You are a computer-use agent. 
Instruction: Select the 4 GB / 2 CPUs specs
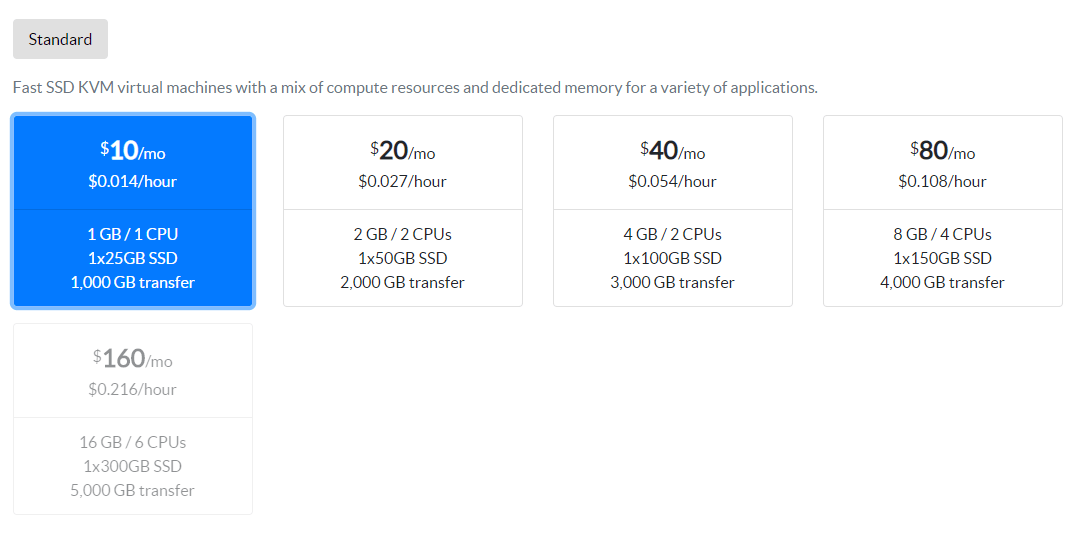tap(673, 234)
